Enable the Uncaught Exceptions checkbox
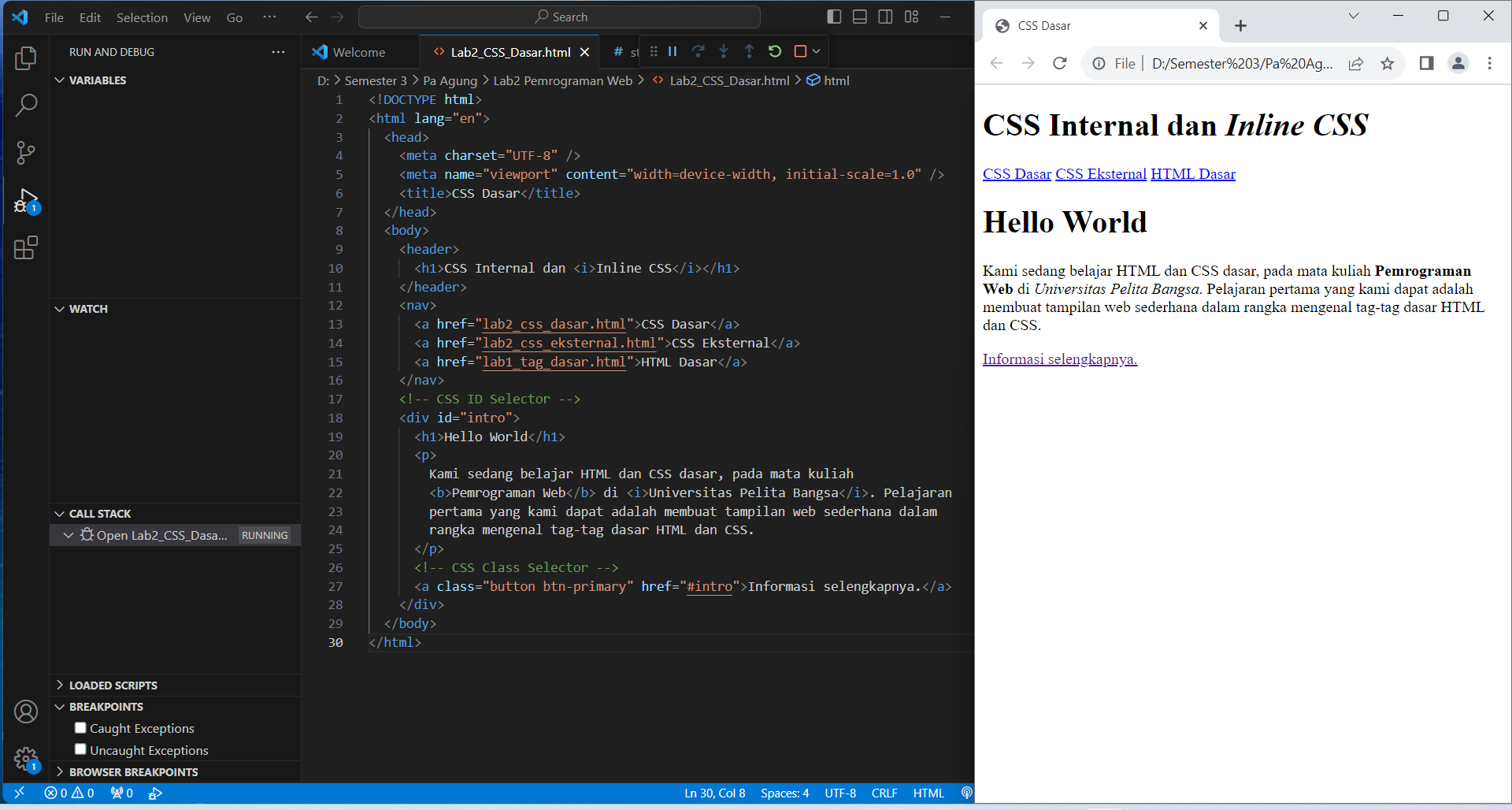Screen dimensions: 1512x810 coord(80,749)
